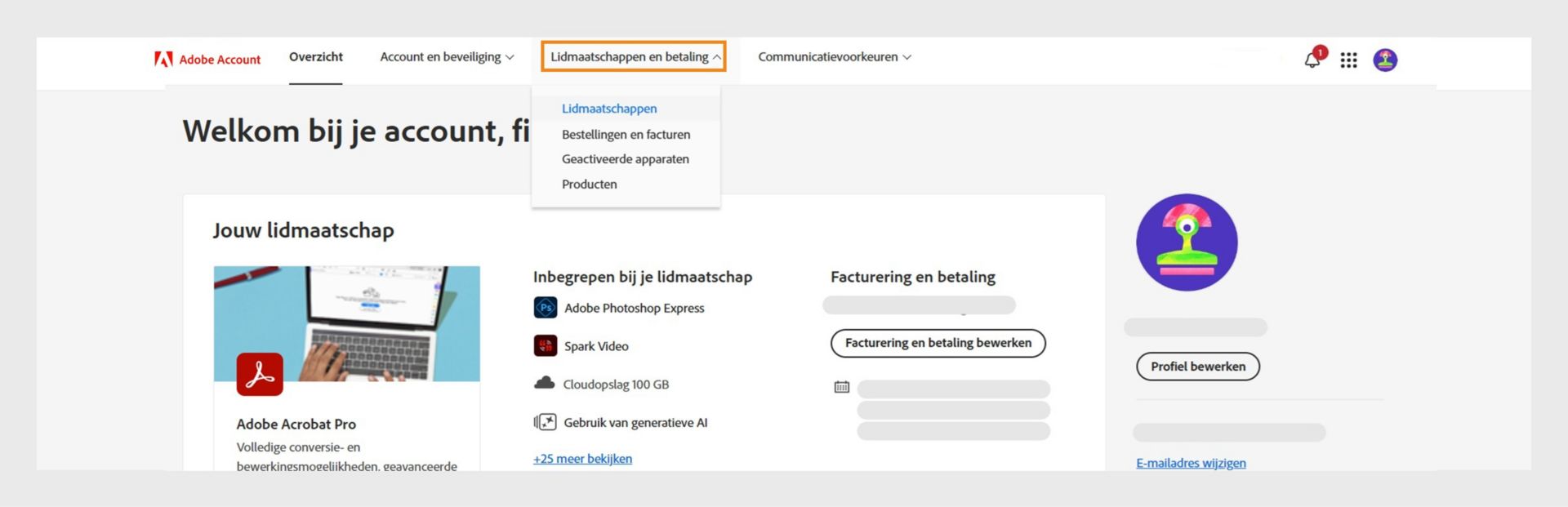Click the Acrobat Pro laptop image
This screenshot has width=1568, height=507.
pyautogui.click(x=347, y=323)
